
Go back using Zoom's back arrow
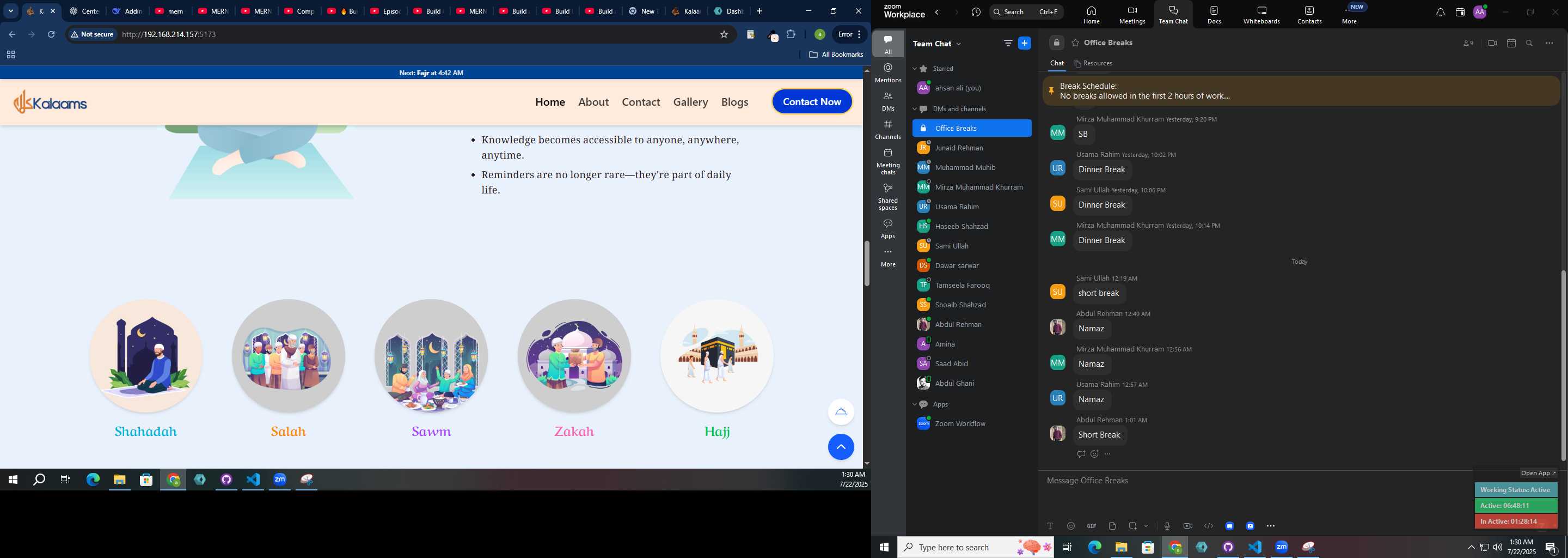click(938, 12)
